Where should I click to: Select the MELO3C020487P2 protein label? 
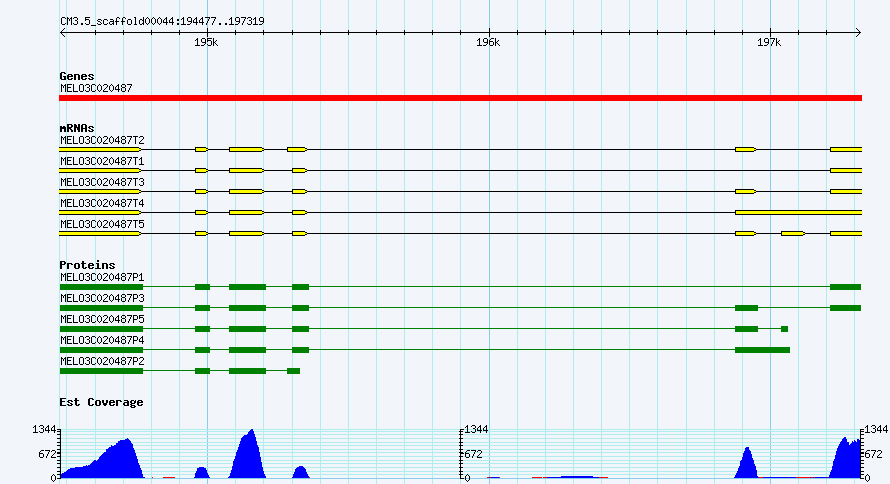(x=102, y=361)
